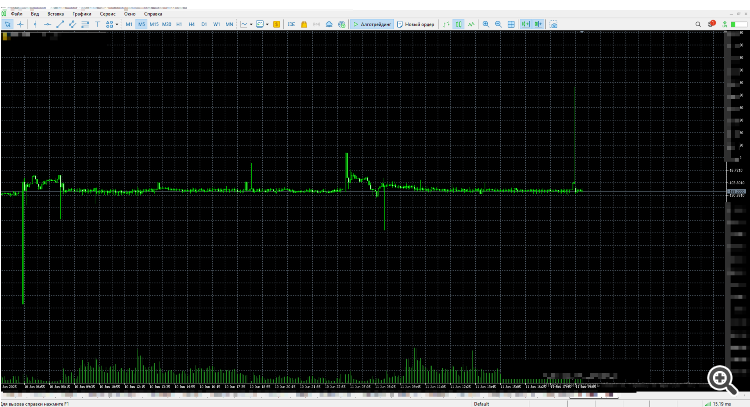The height and width of the screenshot is (407, 750).
Task: Open the Сервис menu
Action: coord(108,14)
